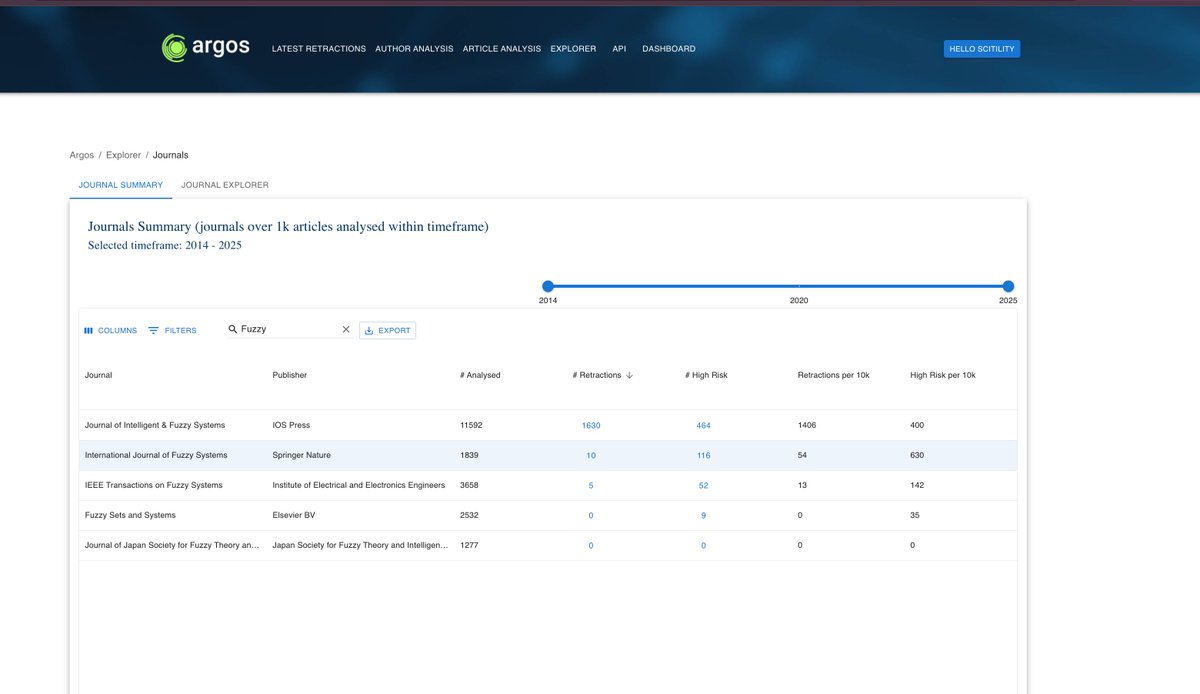Screen dimensions: 1200x694
Task: Select Journal of Japan Society row
Action: click(548, 545)
